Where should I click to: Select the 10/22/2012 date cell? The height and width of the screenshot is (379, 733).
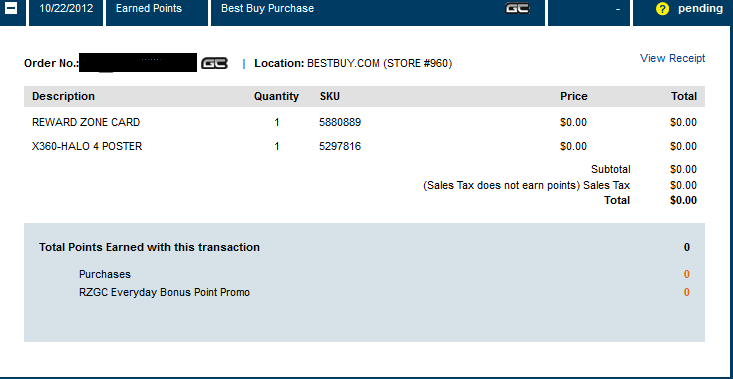pos(66,8)
